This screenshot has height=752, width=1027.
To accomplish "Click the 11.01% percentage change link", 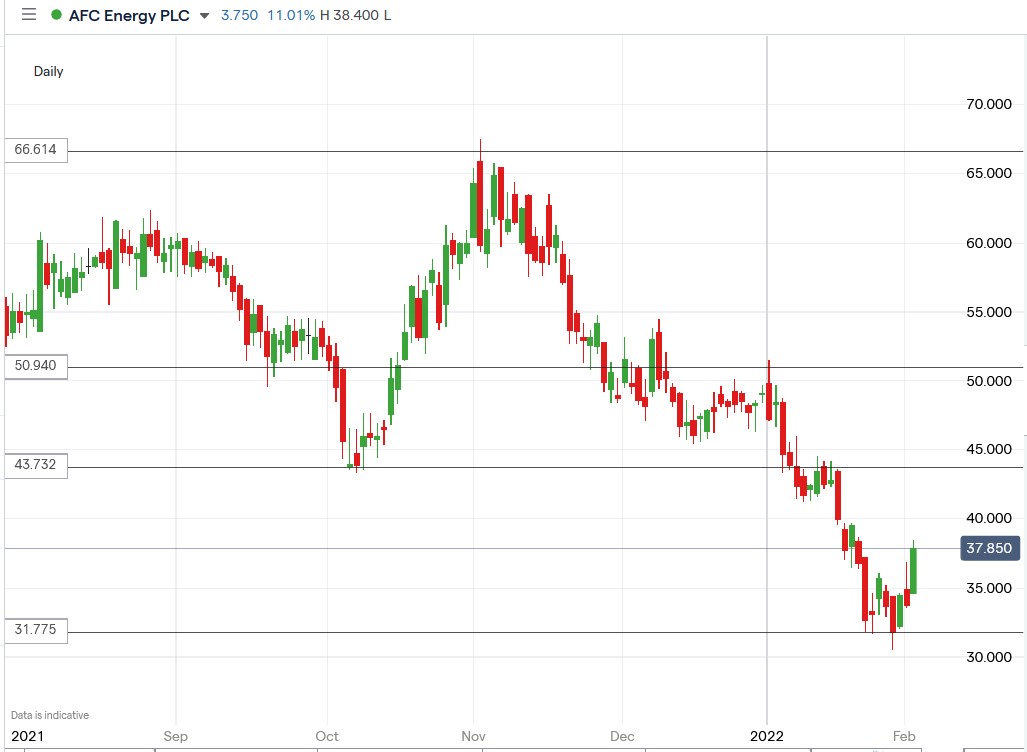I will (x=290, y=15).
